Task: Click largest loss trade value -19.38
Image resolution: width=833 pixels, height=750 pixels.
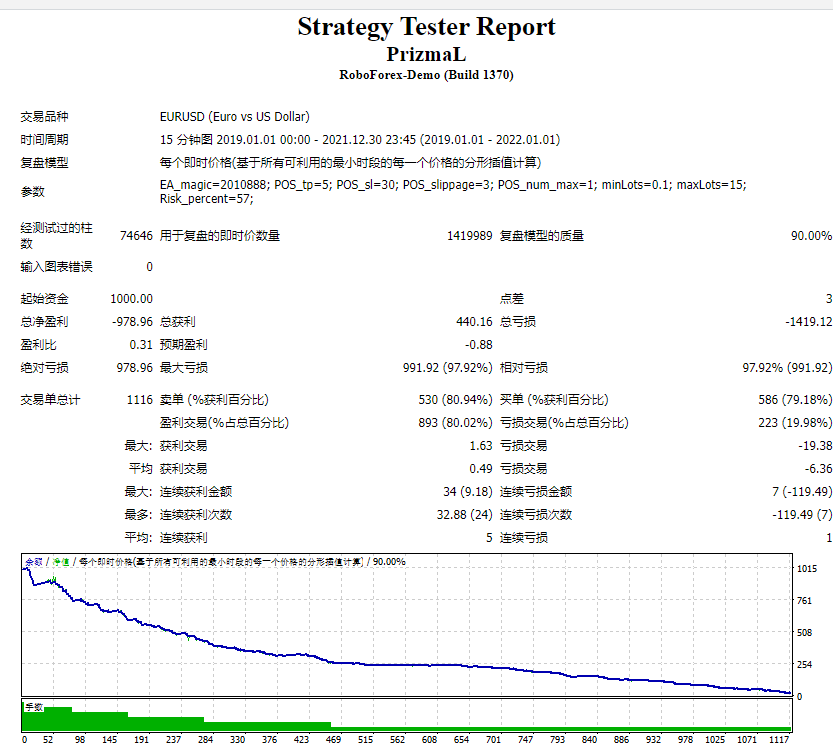Action: 815,446
